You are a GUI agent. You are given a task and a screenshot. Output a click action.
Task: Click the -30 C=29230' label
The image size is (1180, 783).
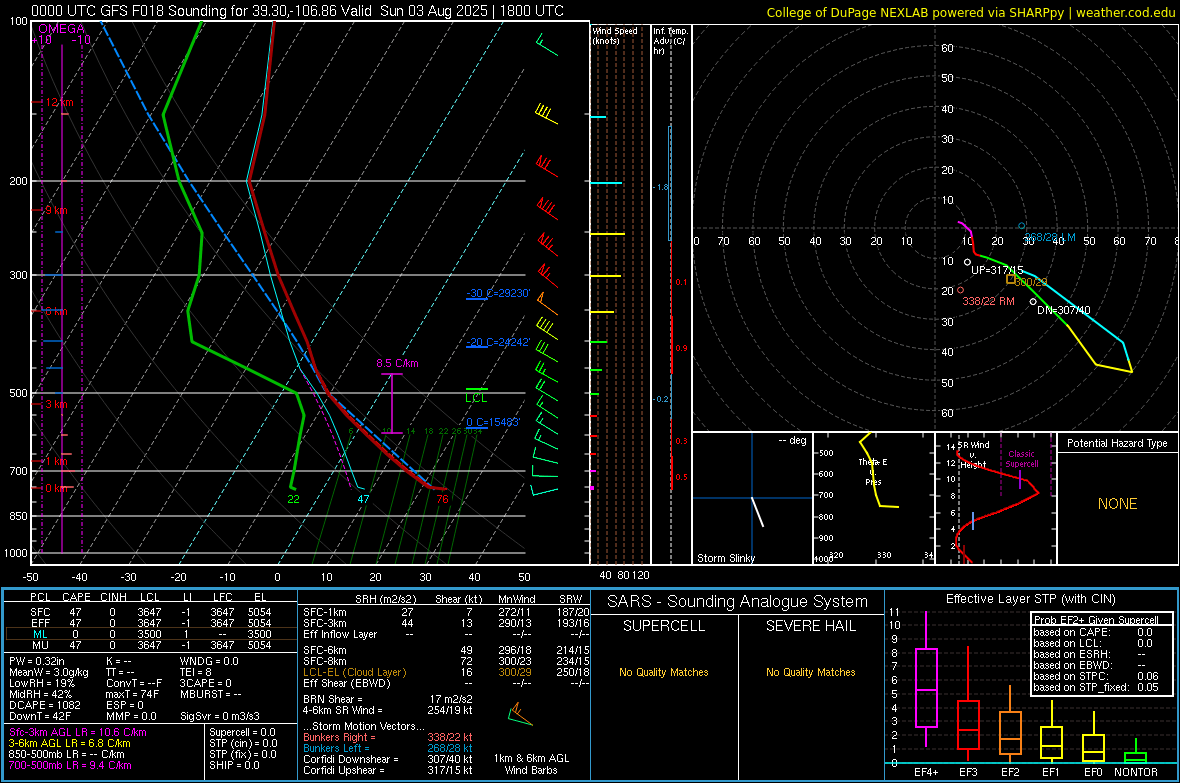(498, 293)
